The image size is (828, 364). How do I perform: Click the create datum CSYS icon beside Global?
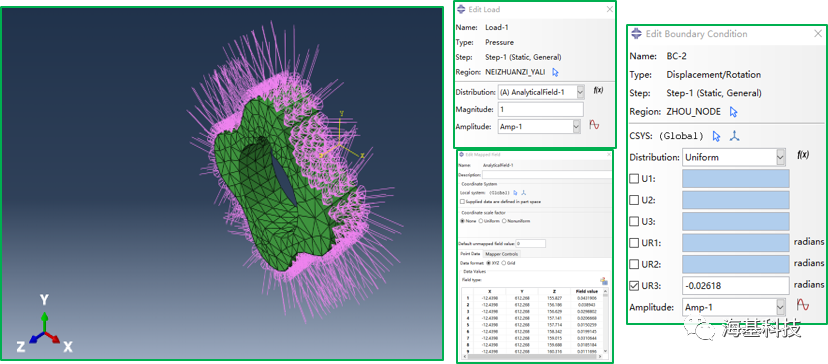coord(734,136)
